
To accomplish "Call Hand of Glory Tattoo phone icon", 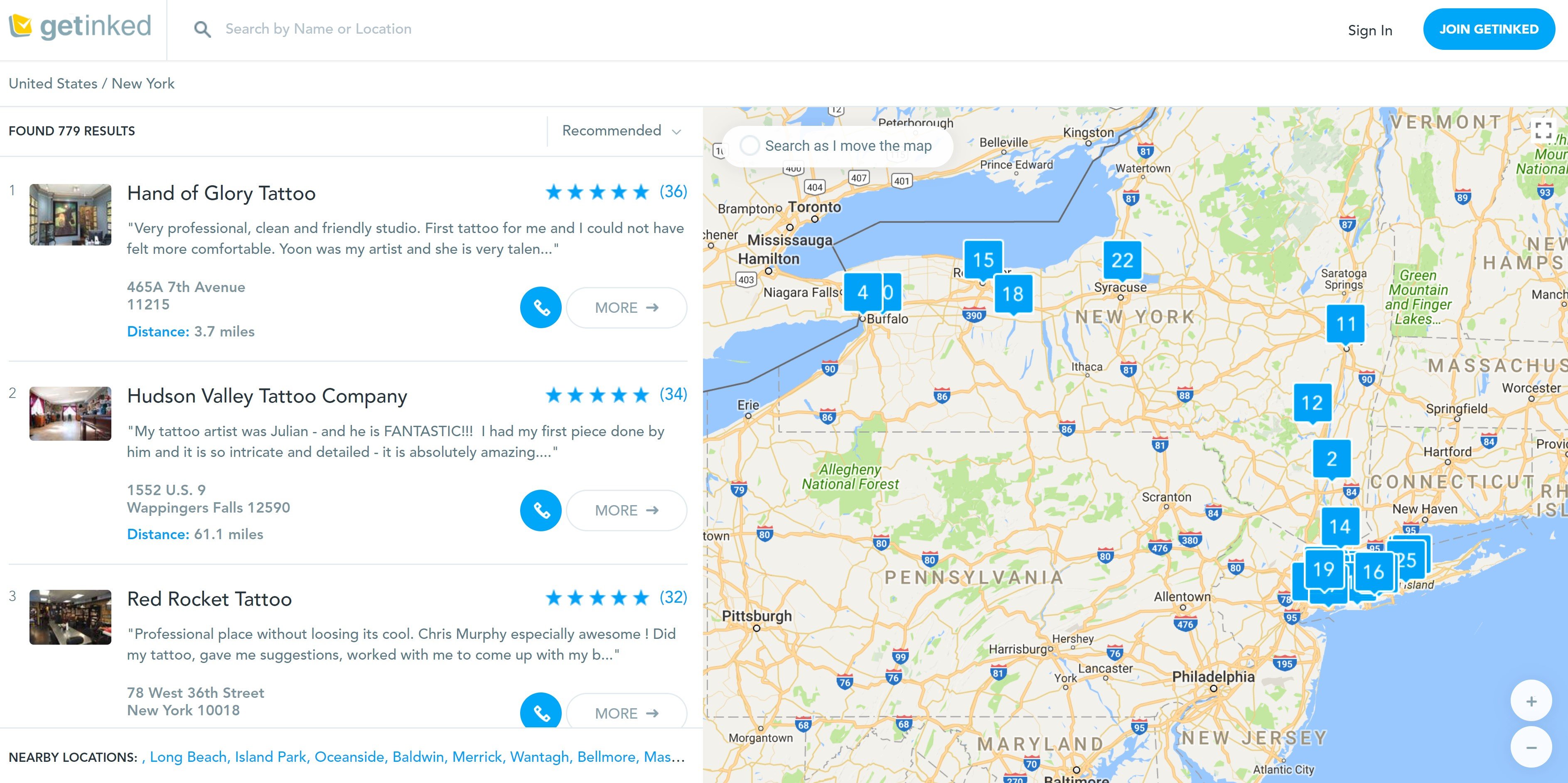I will [x=541, y=307].
